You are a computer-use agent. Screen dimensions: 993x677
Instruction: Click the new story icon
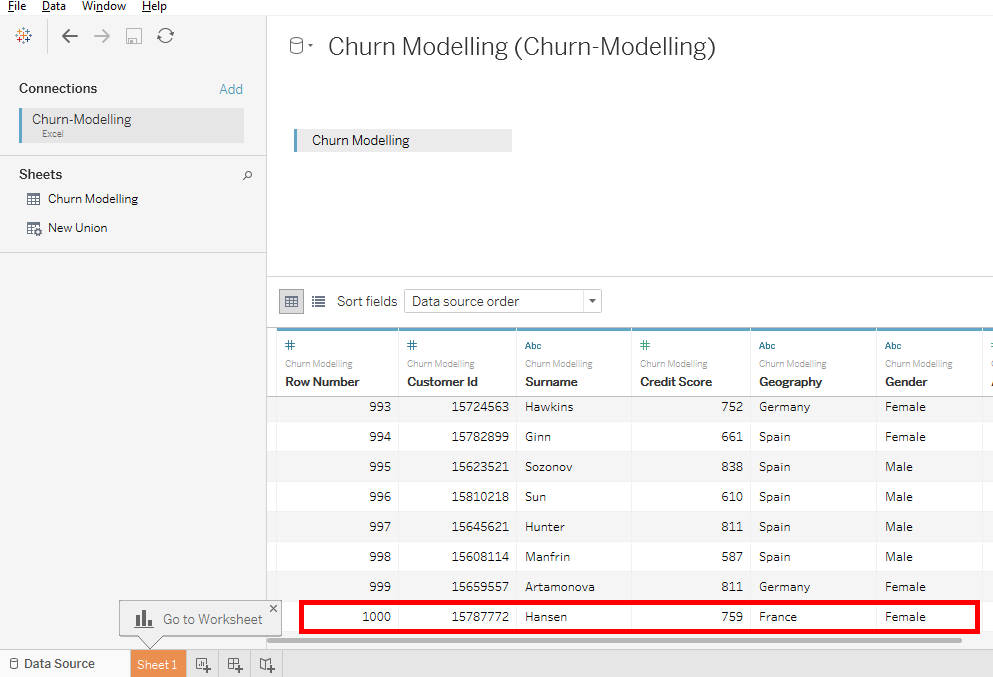267,664
